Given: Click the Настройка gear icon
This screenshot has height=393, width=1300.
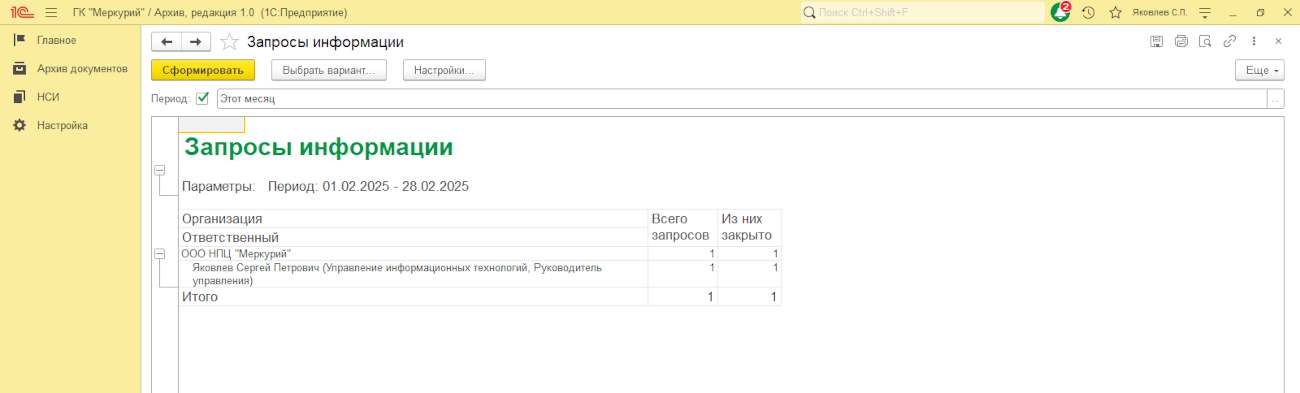Looking at the screenshot, I should click(x=19, y=125).
